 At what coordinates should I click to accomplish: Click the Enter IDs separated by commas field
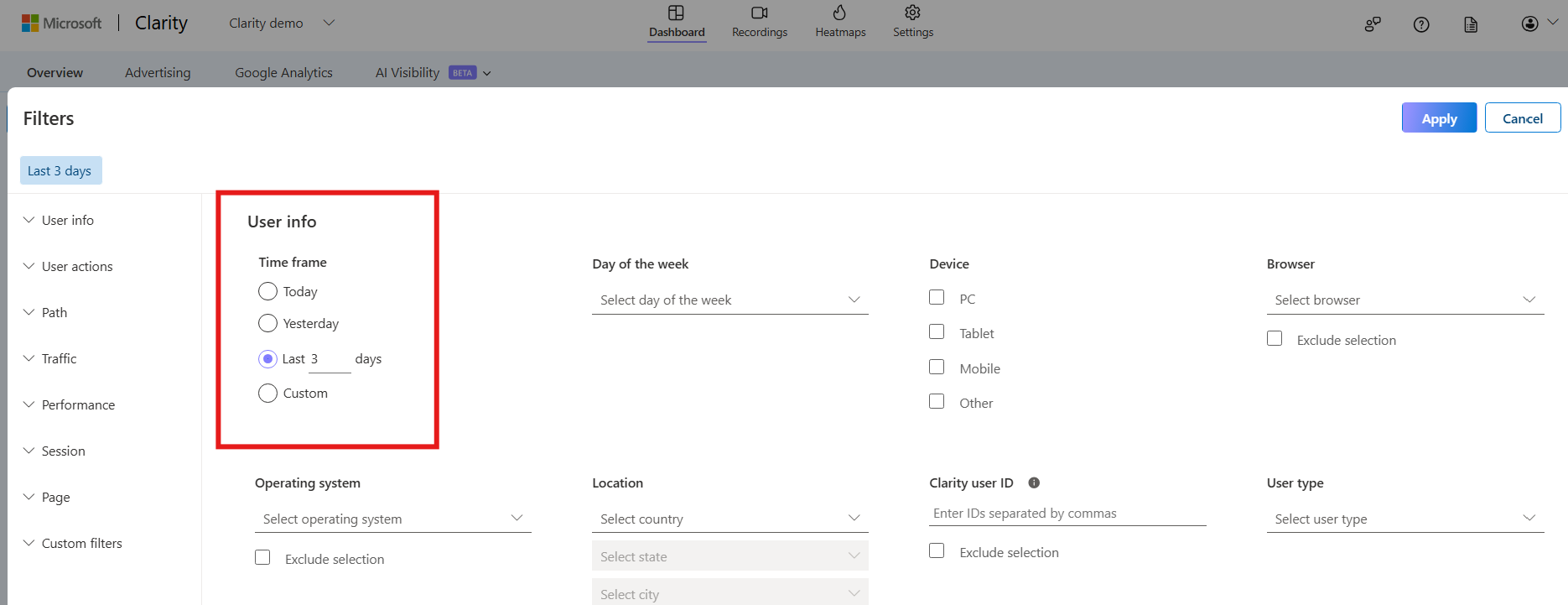[1067, 514]
